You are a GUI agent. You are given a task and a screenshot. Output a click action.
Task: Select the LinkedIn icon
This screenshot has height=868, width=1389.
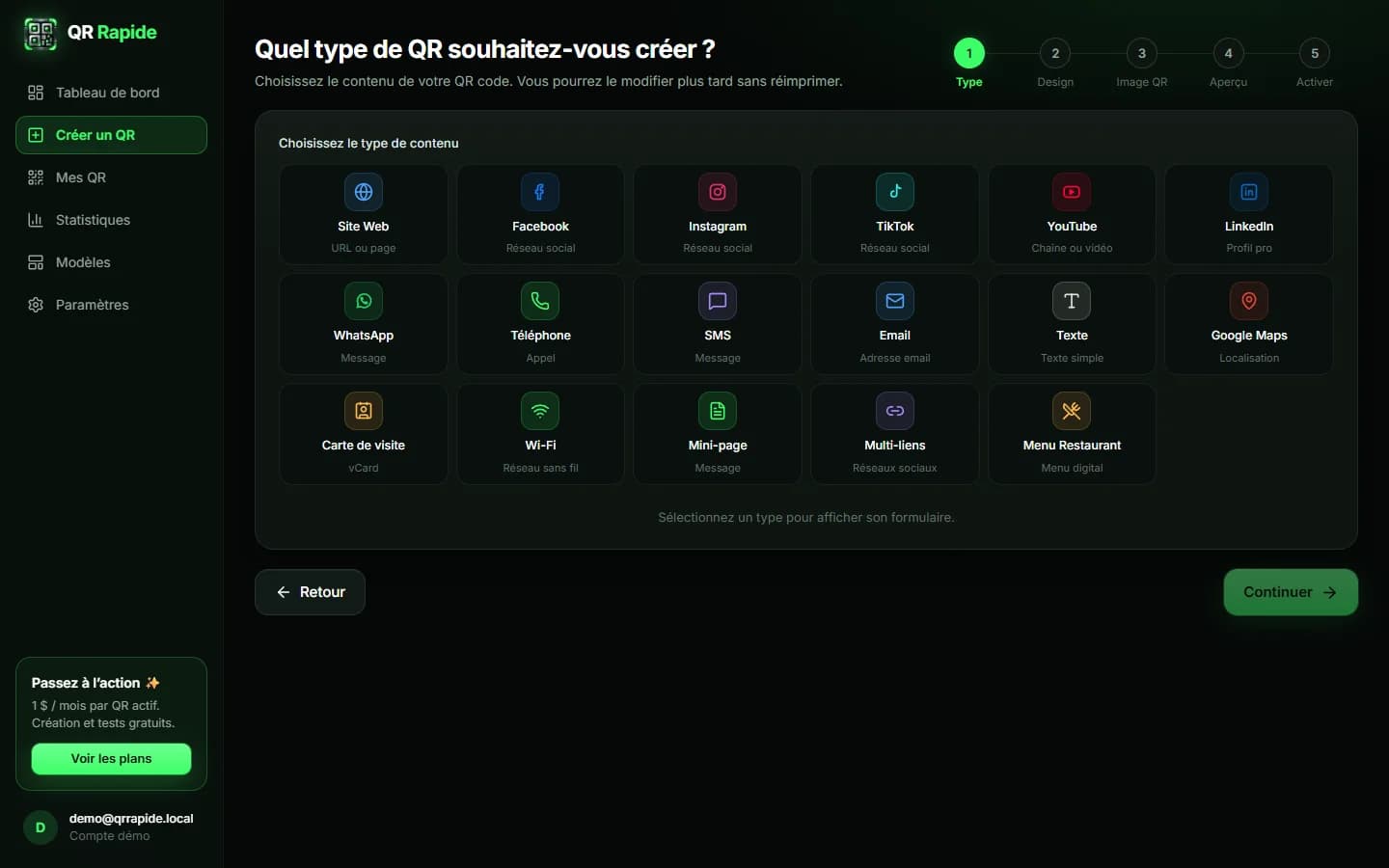click(x=1249, y=192)
